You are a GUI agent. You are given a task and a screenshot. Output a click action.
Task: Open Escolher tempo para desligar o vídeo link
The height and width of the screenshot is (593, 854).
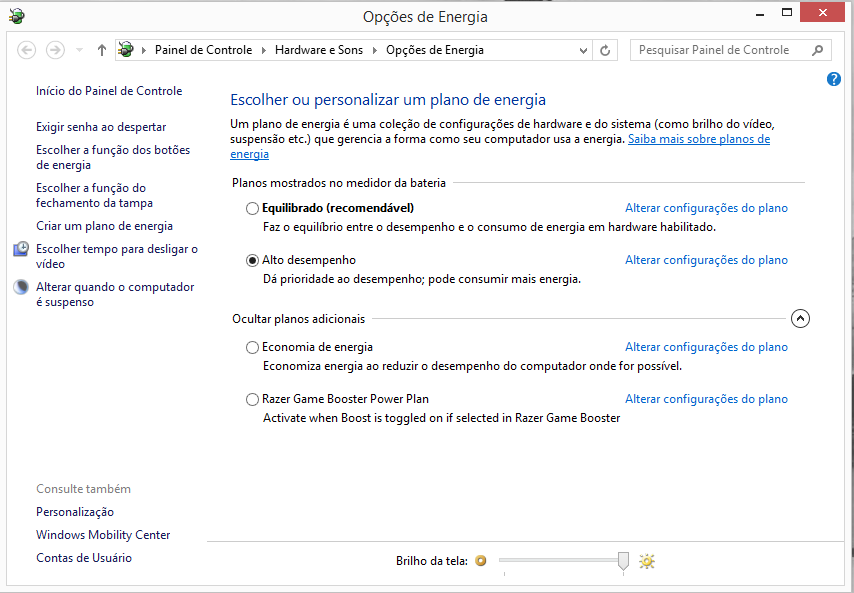(x=117, y=256)
